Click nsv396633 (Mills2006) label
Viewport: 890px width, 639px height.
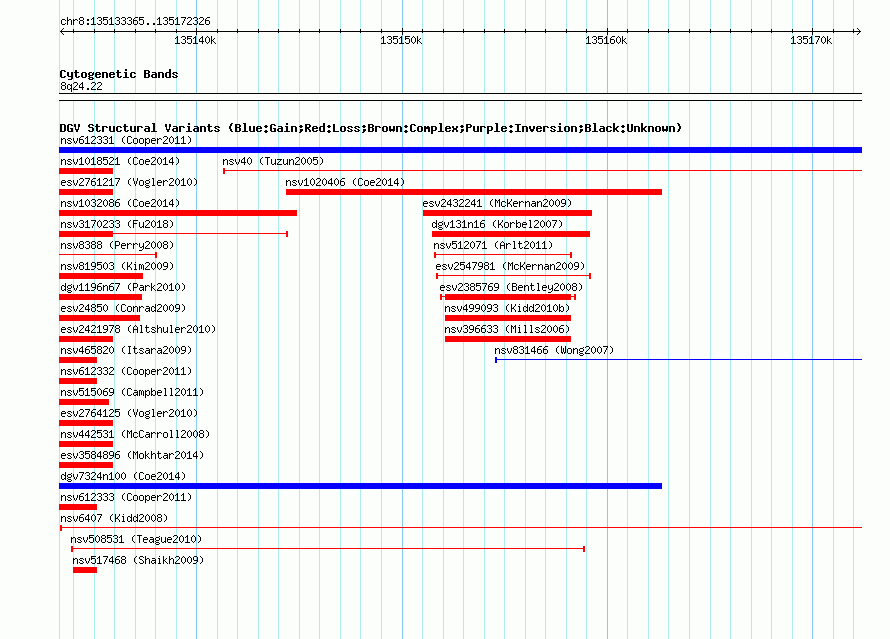click(x=507, y=329)
